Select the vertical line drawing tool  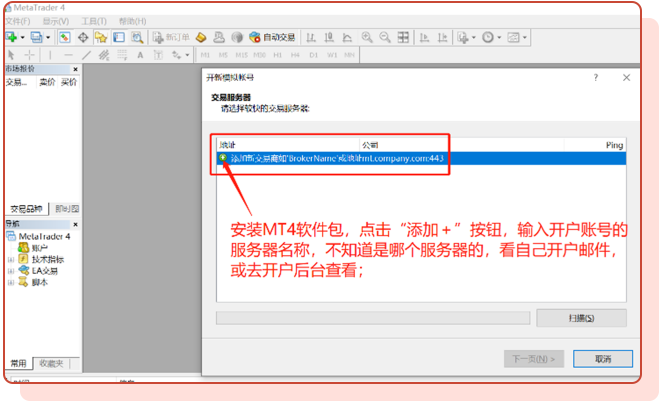tap(50, 55)
